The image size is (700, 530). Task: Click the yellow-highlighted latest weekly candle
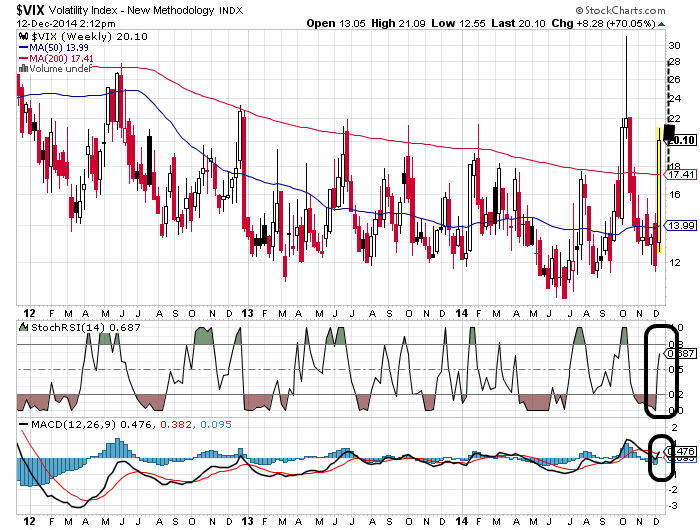(659, 191)
